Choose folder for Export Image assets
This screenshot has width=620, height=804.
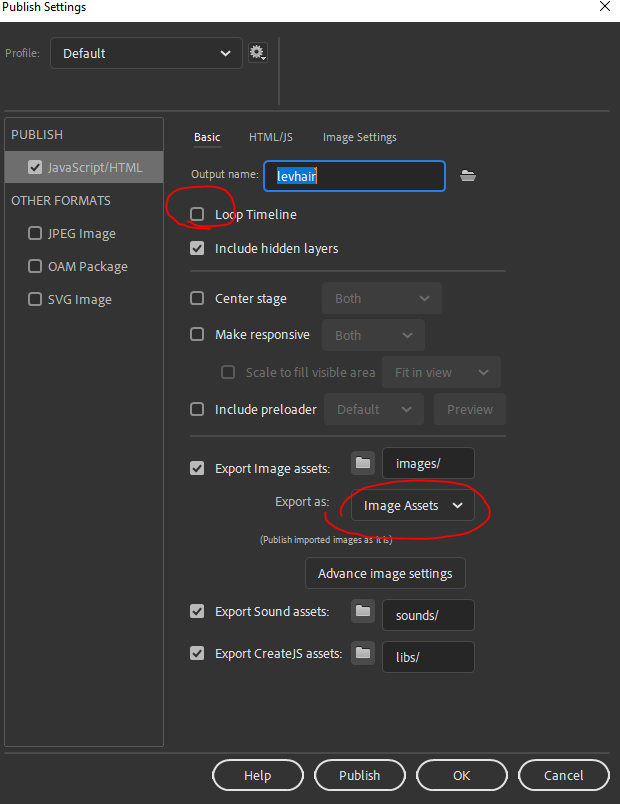(x=363, y=463)
